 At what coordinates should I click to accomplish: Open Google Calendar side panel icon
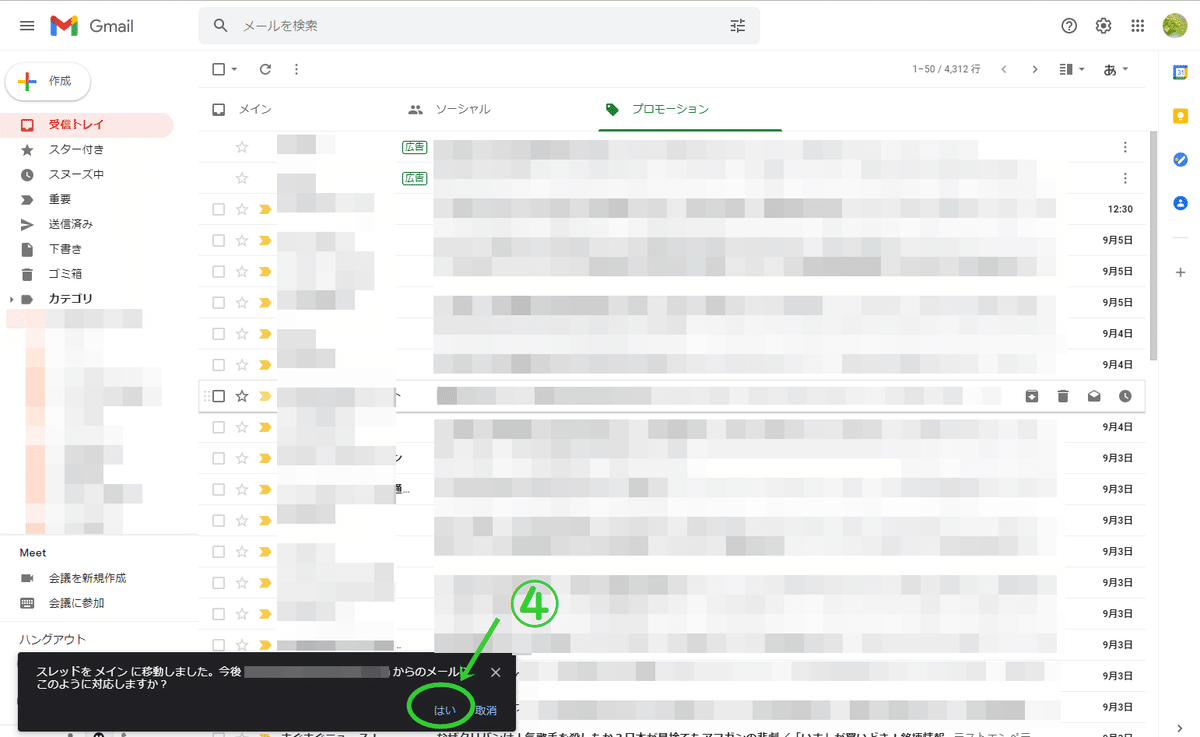[x=1180, y=73]
